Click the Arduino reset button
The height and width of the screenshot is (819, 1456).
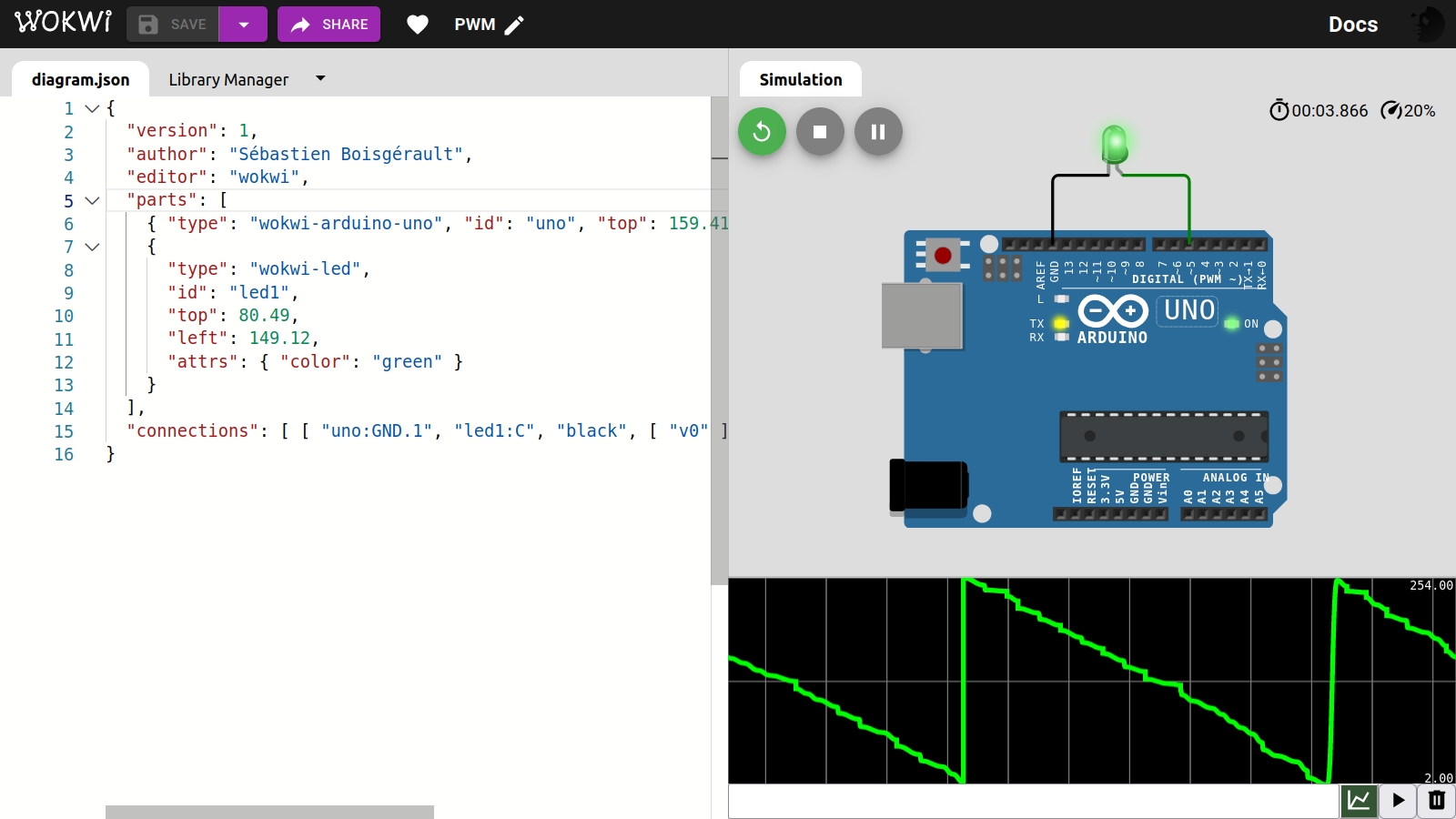point(943,256)
